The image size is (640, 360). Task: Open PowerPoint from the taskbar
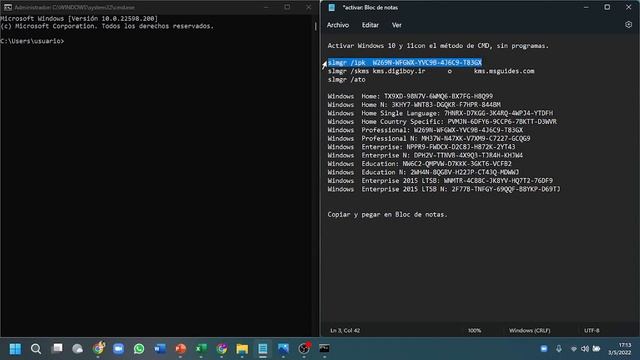point(180,349)
